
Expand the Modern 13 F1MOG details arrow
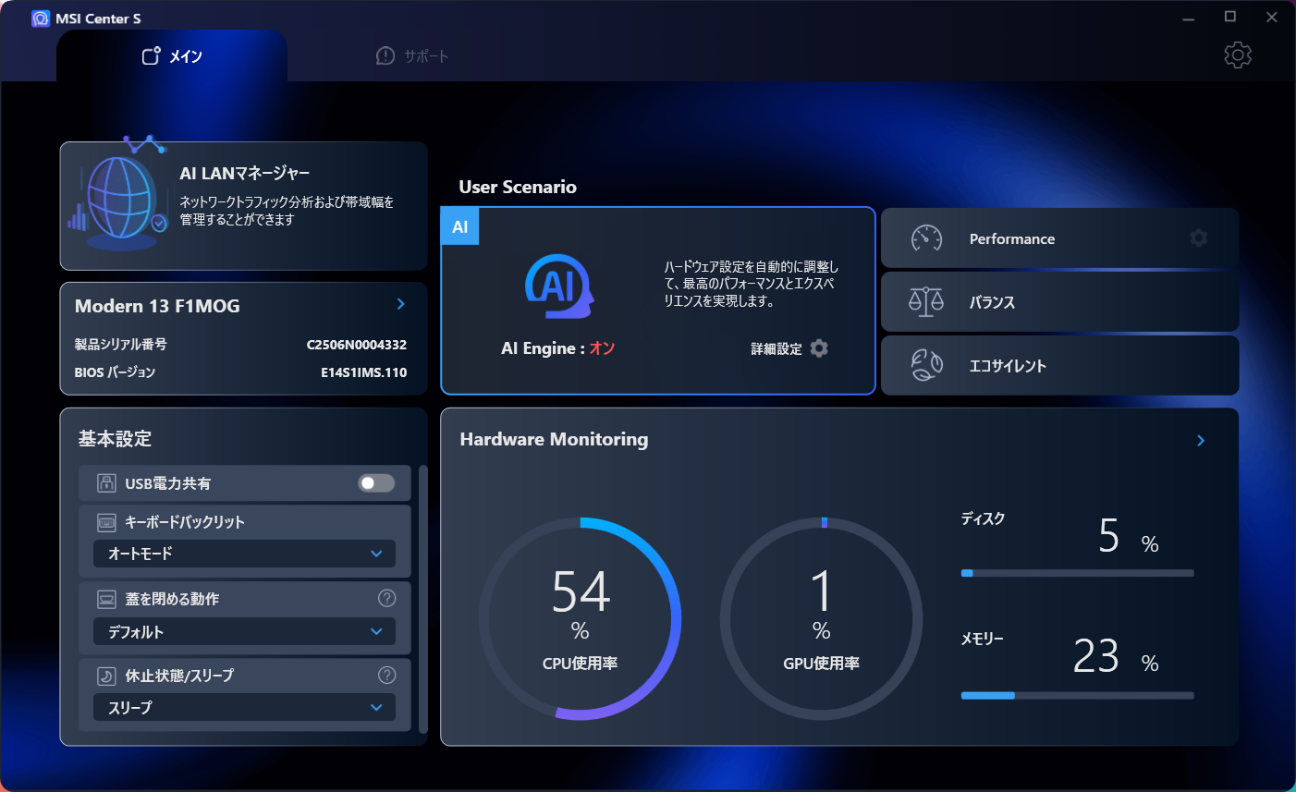pyautogui.click(x=401, y=304)
